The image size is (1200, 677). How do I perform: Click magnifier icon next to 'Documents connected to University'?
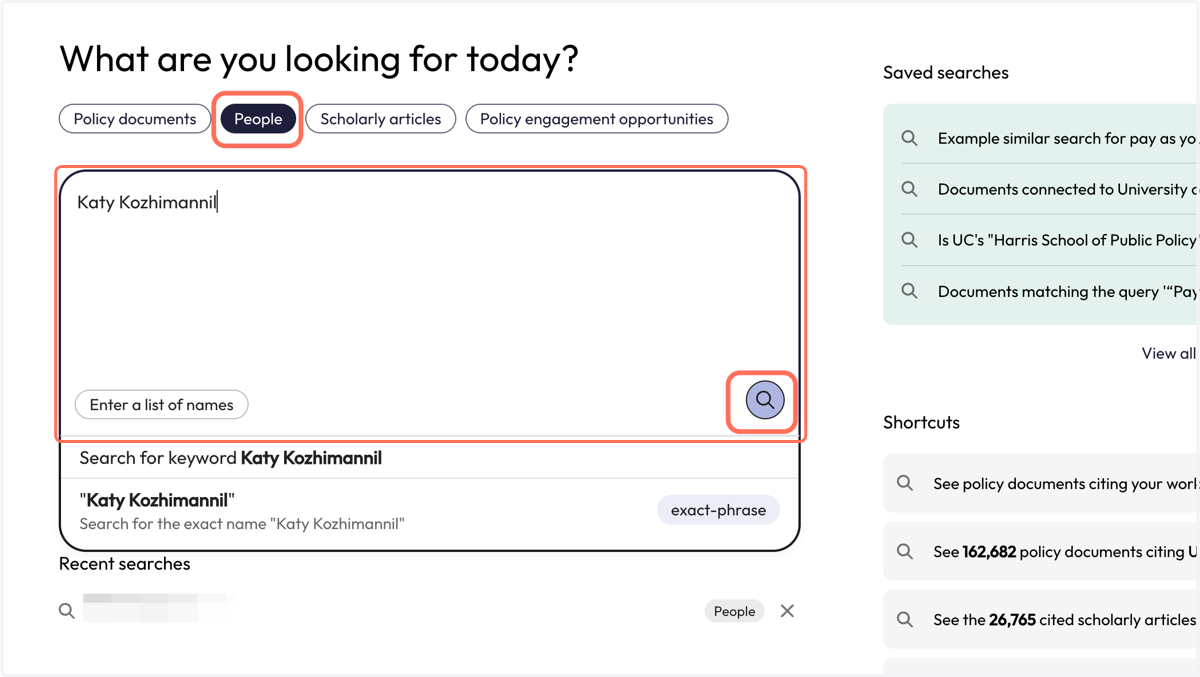coord(909,189)
